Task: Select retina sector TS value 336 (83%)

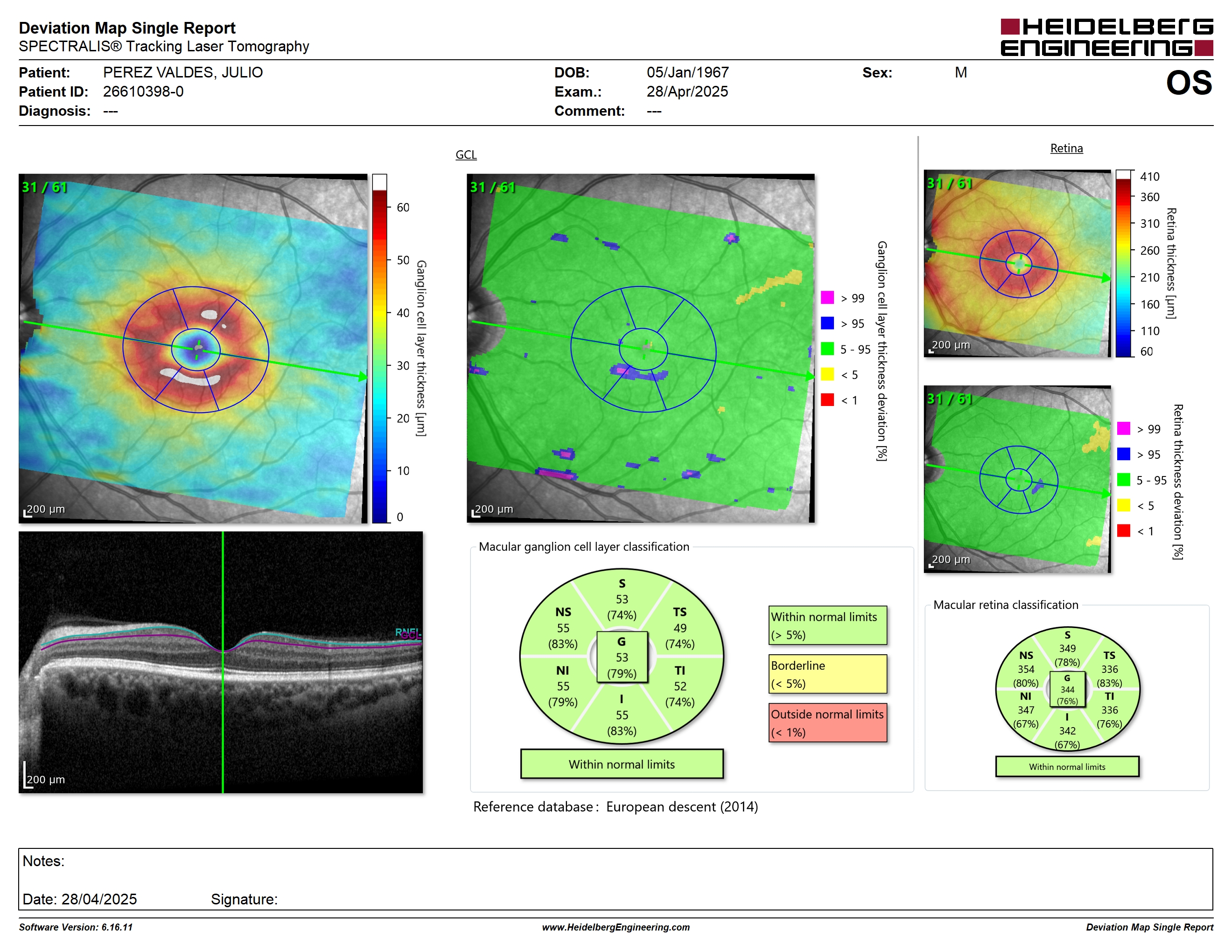Action: pyautogui.click(x=1109, y=676)
